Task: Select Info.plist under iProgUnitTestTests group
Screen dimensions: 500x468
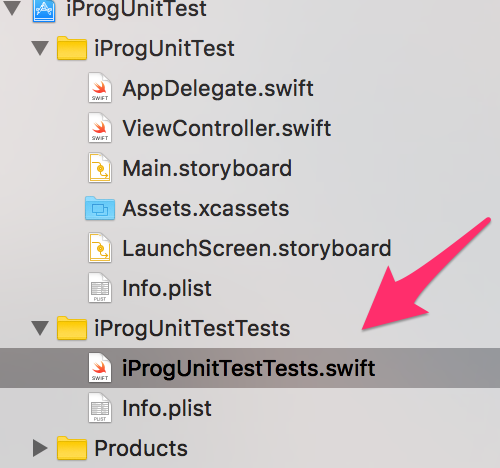Action: (167, 409)
